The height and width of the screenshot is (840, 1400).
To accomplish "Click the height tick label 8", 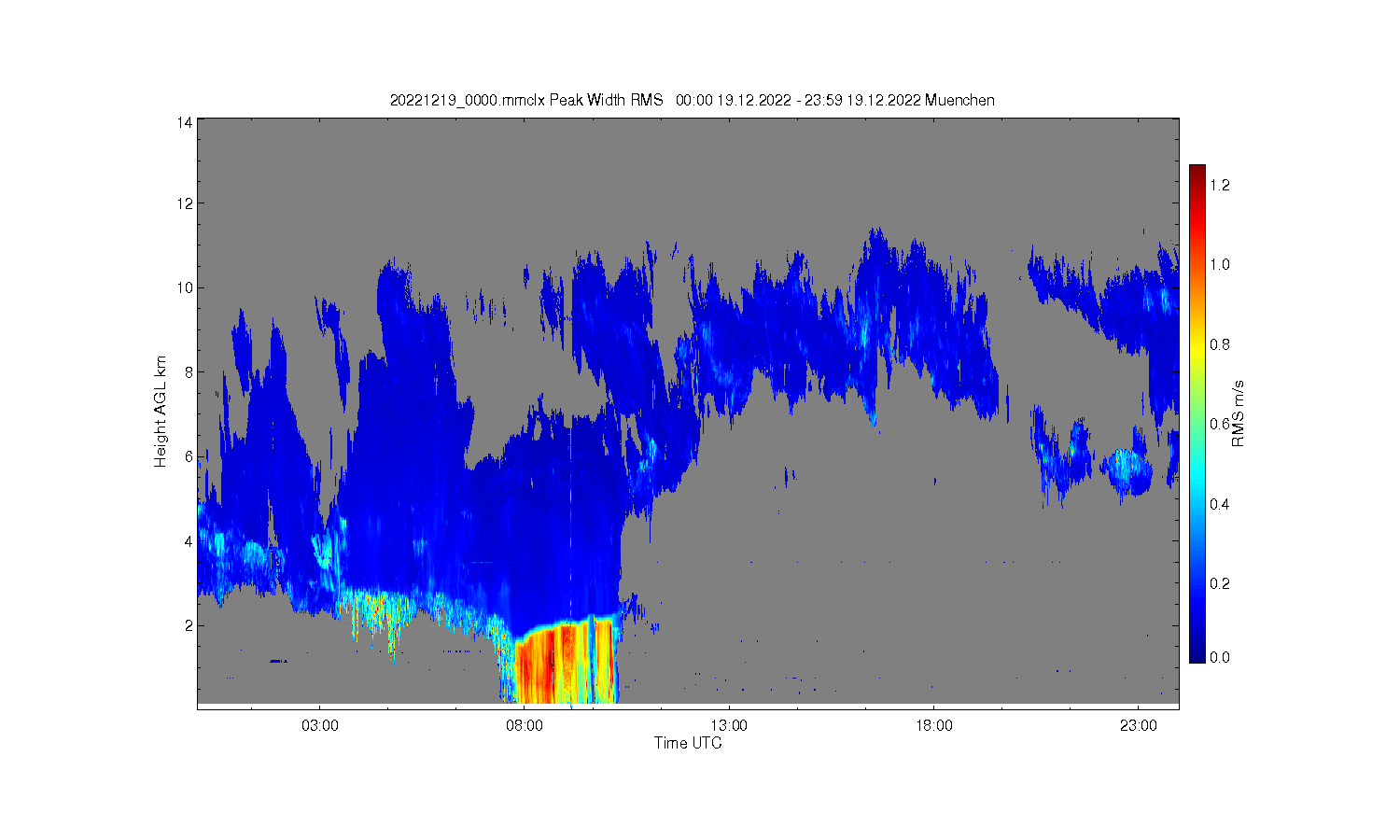I will pos(189,372).
